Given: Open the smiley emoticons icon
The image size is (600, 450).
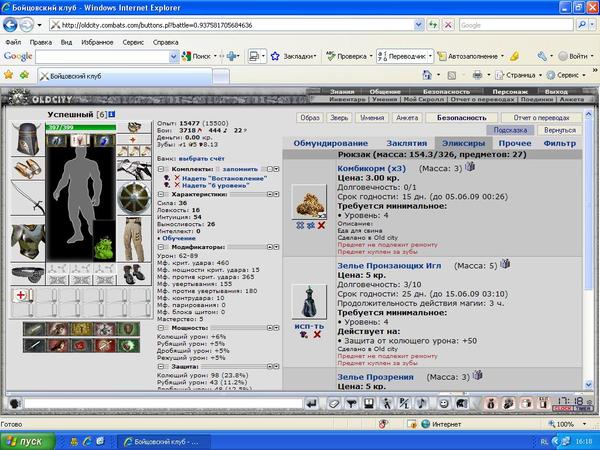Looking at the screenshot, I should [x=443, y=403].
